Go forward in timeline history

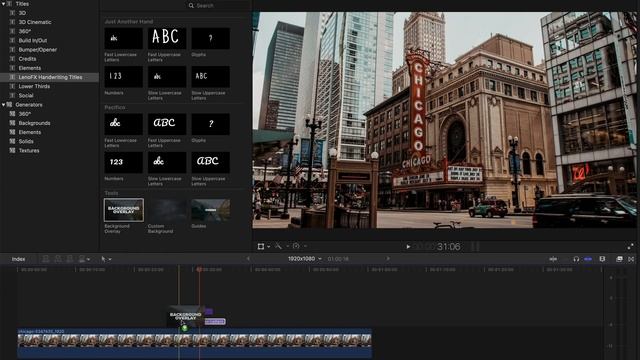click(x=388, y=259)
